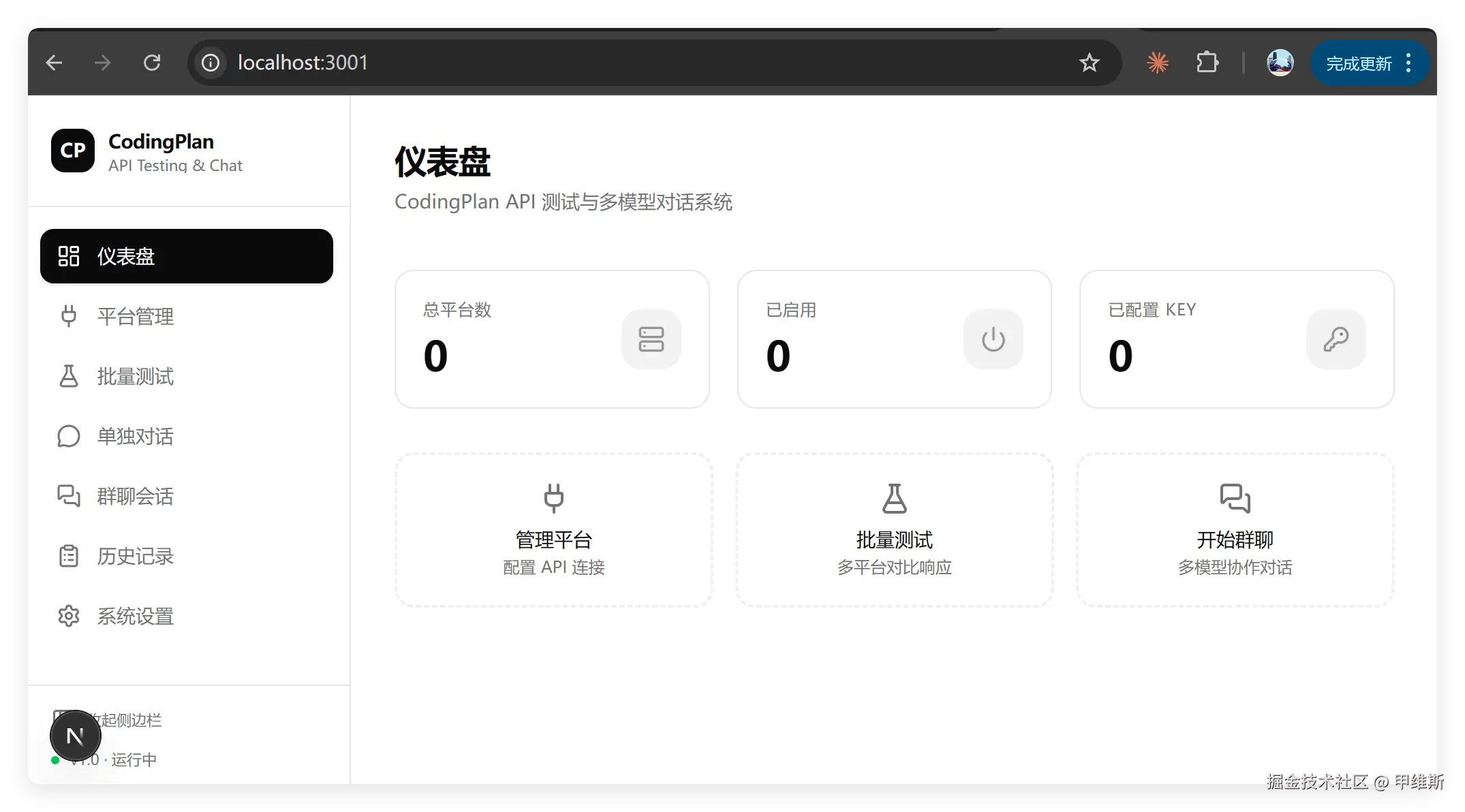Bookmark the page with the star icon
1465x812 pixels.
[x=1090, y=63]
